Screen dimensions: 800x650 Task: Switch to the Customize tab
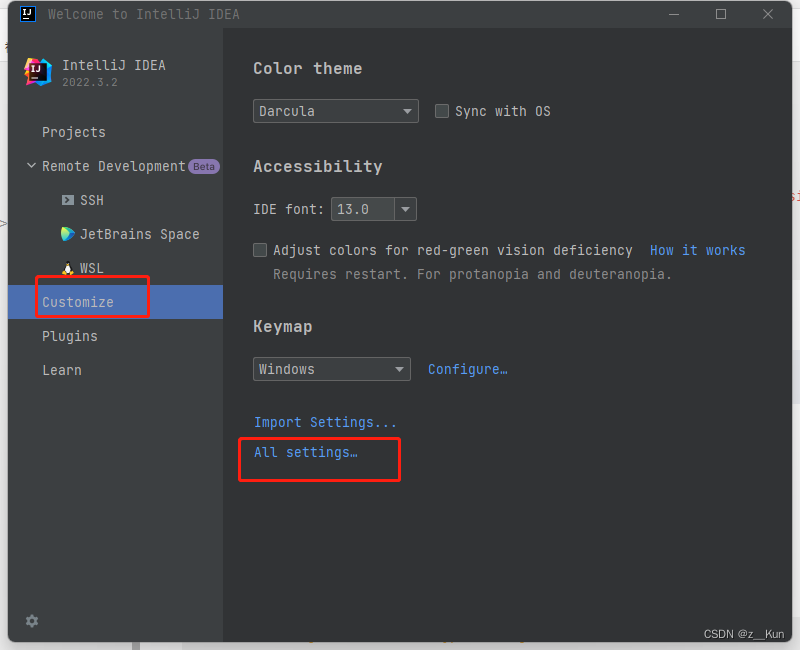tap(78, 302)
